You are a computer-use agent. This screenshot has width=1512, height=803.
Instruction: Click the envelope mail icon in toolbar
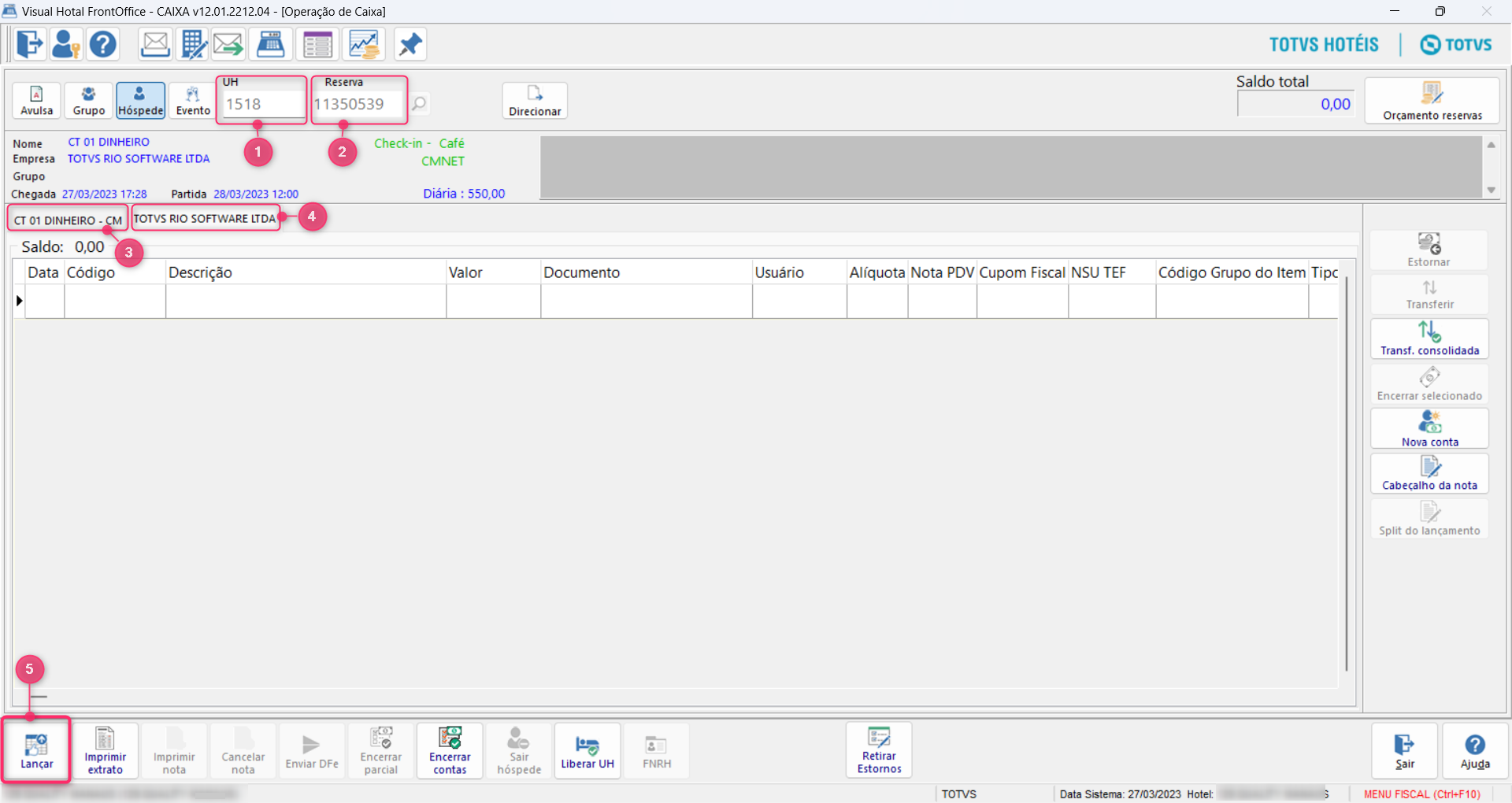point(155,44)
